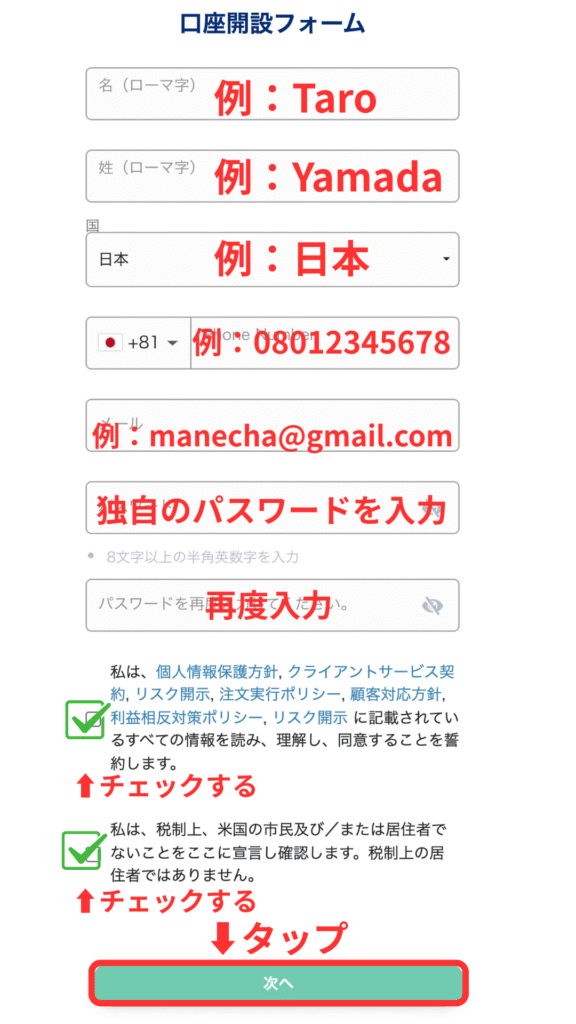The height and width of the screenshot is (1024, 576).
Task: Open the country dropdown showing 日本
Action: point(272,259)
